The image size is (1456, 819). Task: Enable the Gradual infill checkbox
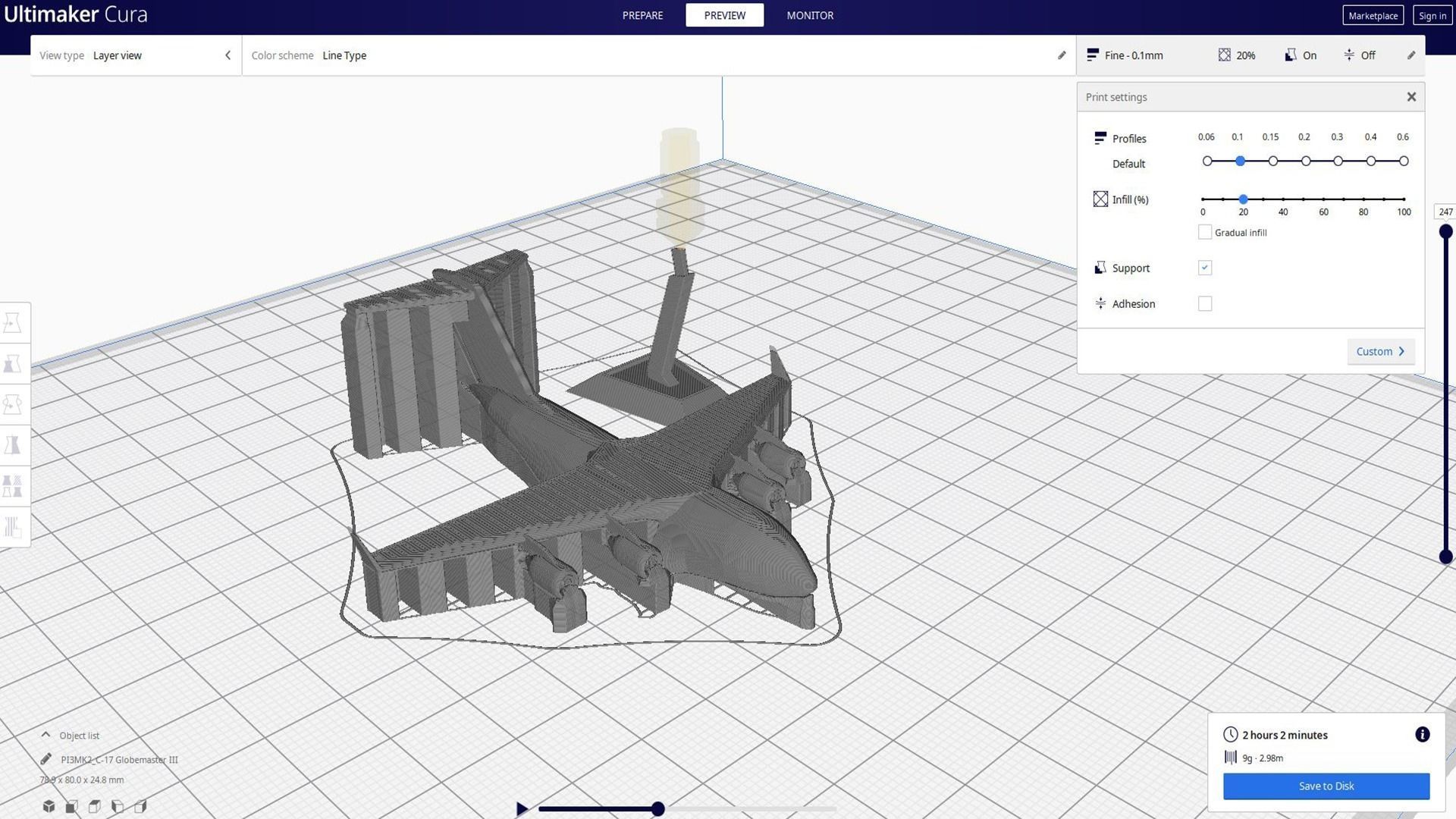[1205, 232]
